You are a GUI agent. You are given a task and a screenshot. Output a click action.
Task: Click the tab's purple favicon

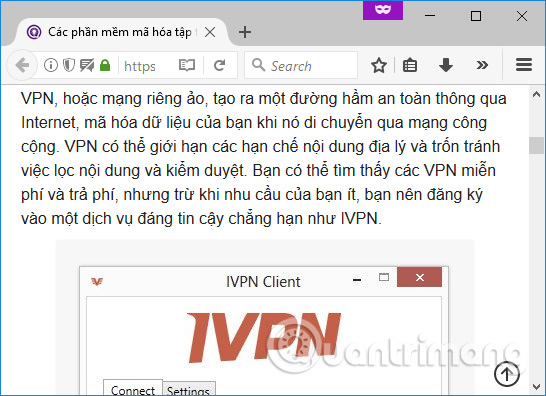pos(34,32)
